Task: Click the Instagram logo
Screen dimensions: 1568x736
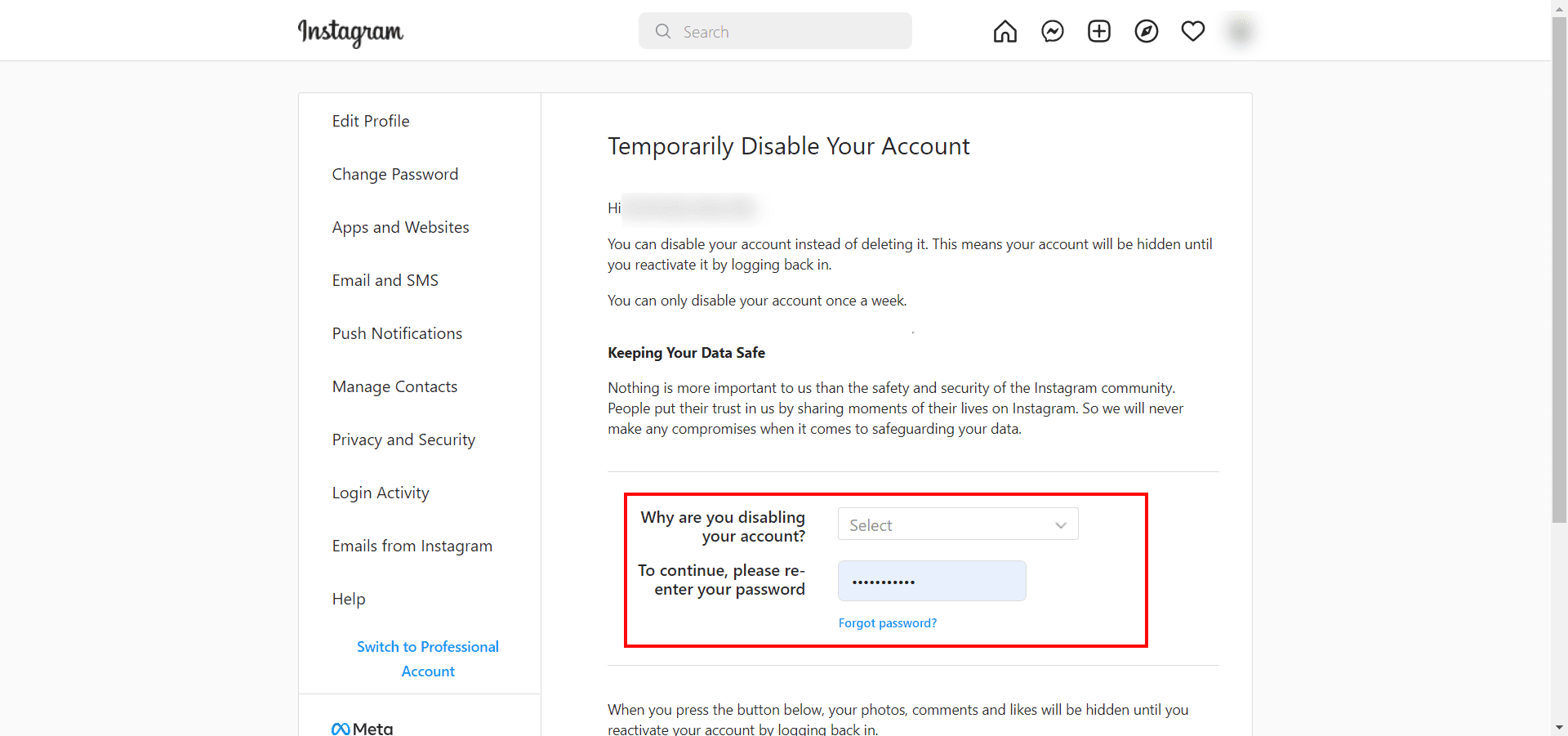Action: coord(350,32)
